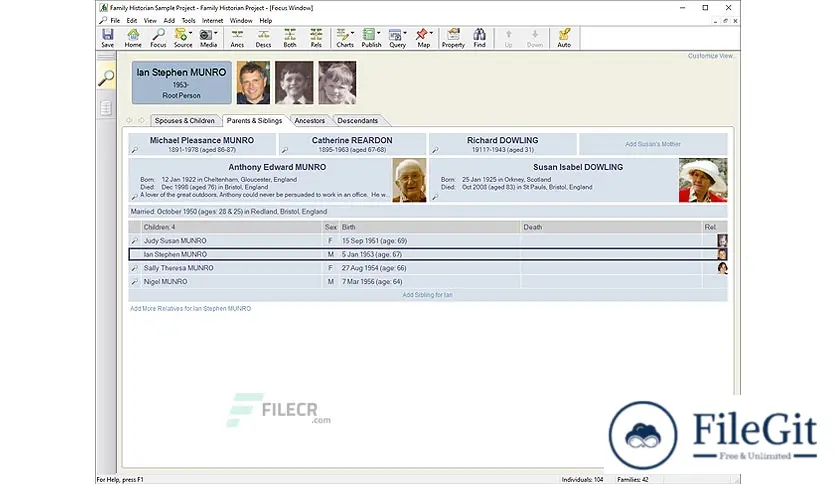Switch to the Descendants tab

357,121
